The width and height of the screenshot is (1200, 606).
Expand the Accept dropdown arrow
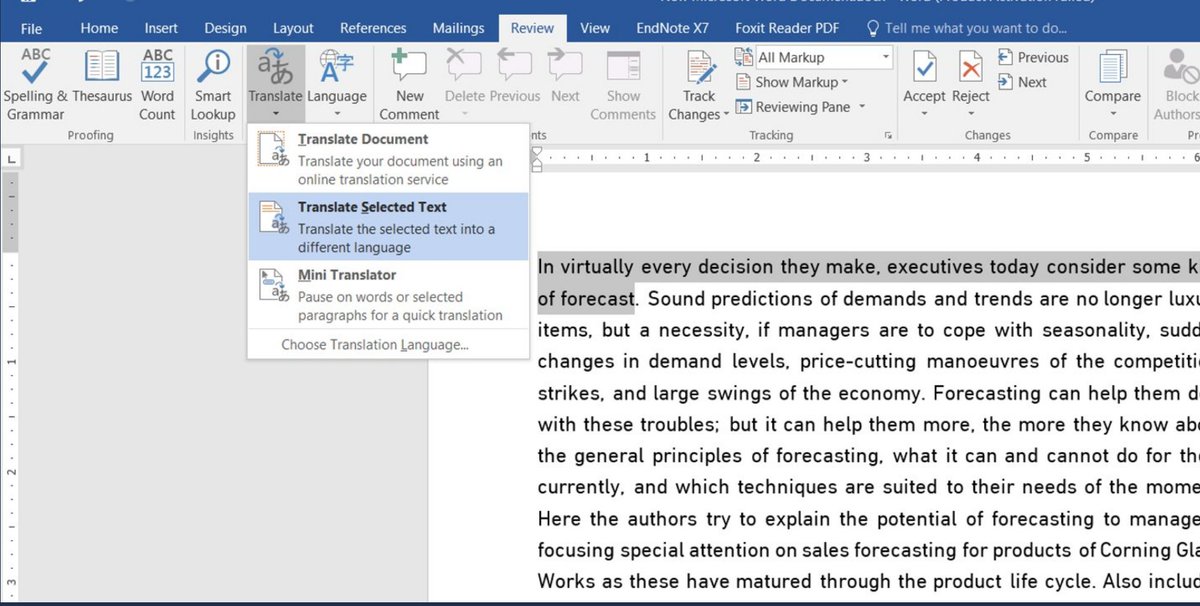(924, 114)
